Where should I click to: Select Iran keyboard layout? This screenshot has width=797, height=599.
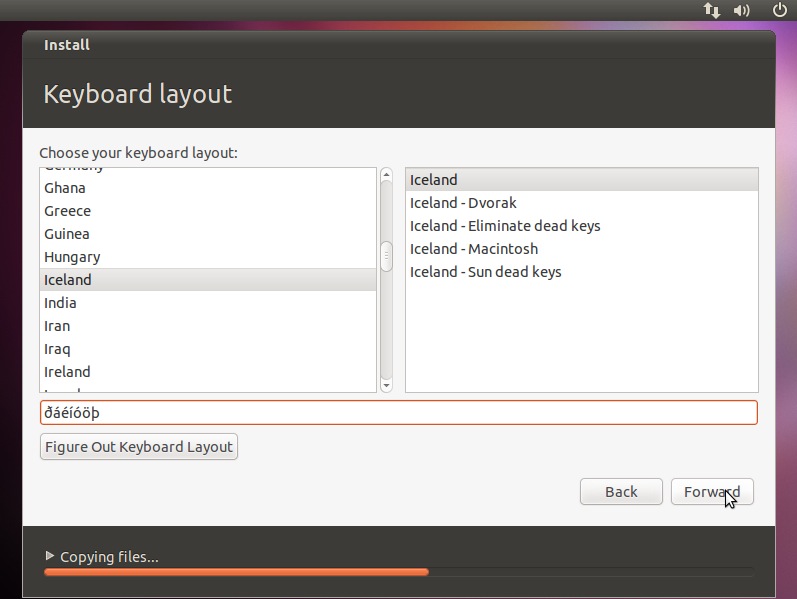(57, 326)
